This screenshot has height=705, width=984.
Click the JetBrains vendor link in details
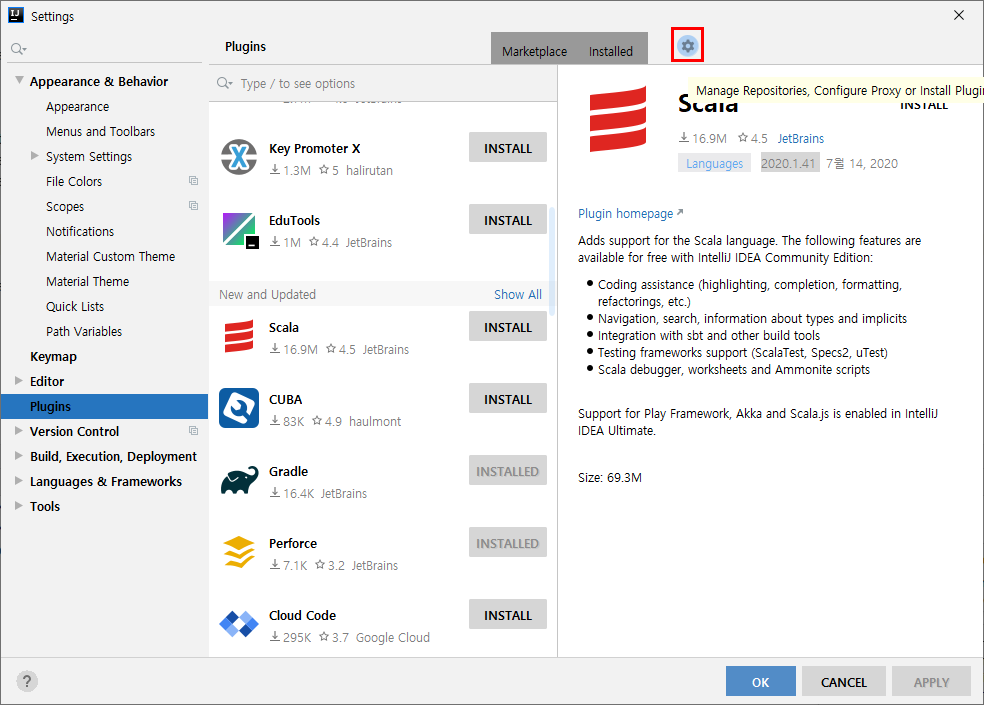pyautogui.click(x=801, y=138)
